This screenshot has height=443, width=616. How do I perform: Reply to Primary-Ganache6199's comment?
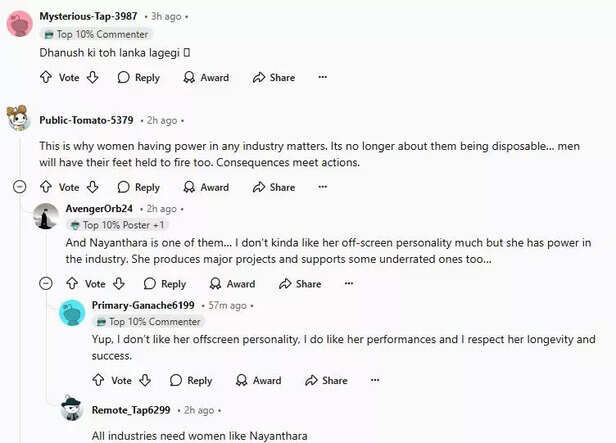(191, 380)
